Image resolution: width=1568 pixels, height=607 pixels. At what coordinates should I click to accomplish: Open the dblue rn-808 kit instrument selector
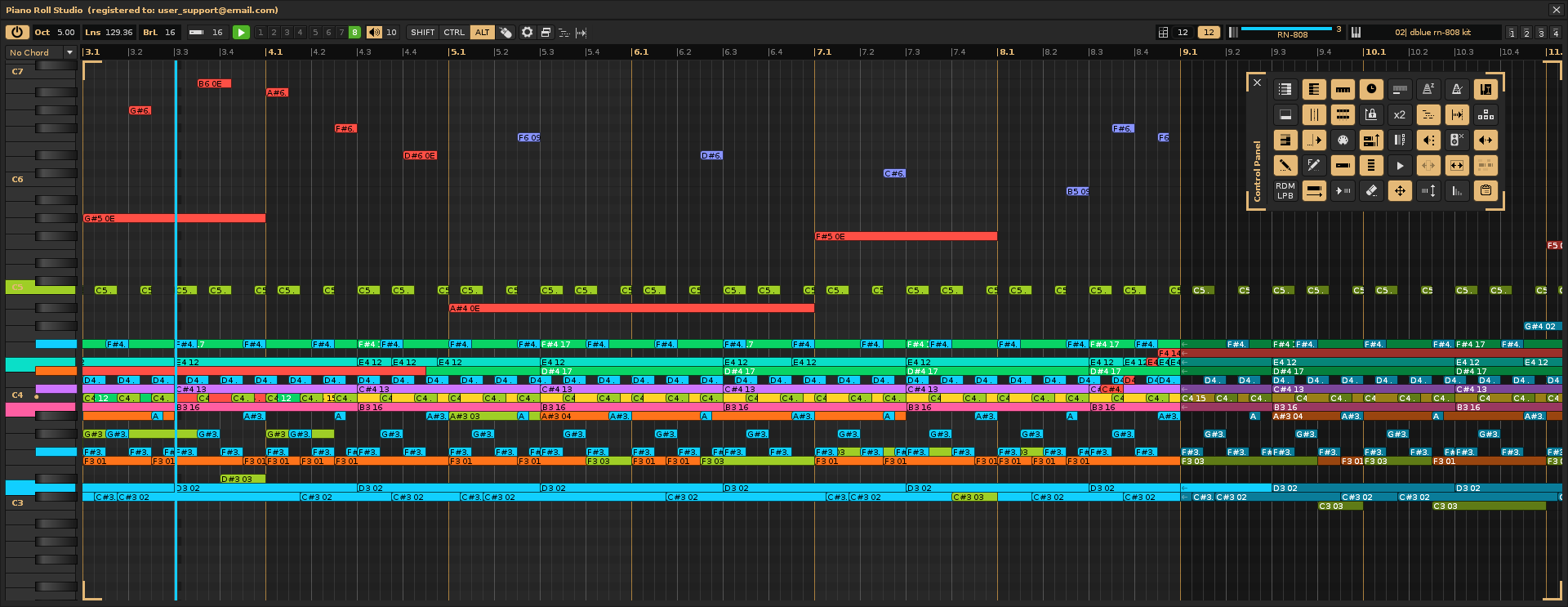(x=1432, y=33)
